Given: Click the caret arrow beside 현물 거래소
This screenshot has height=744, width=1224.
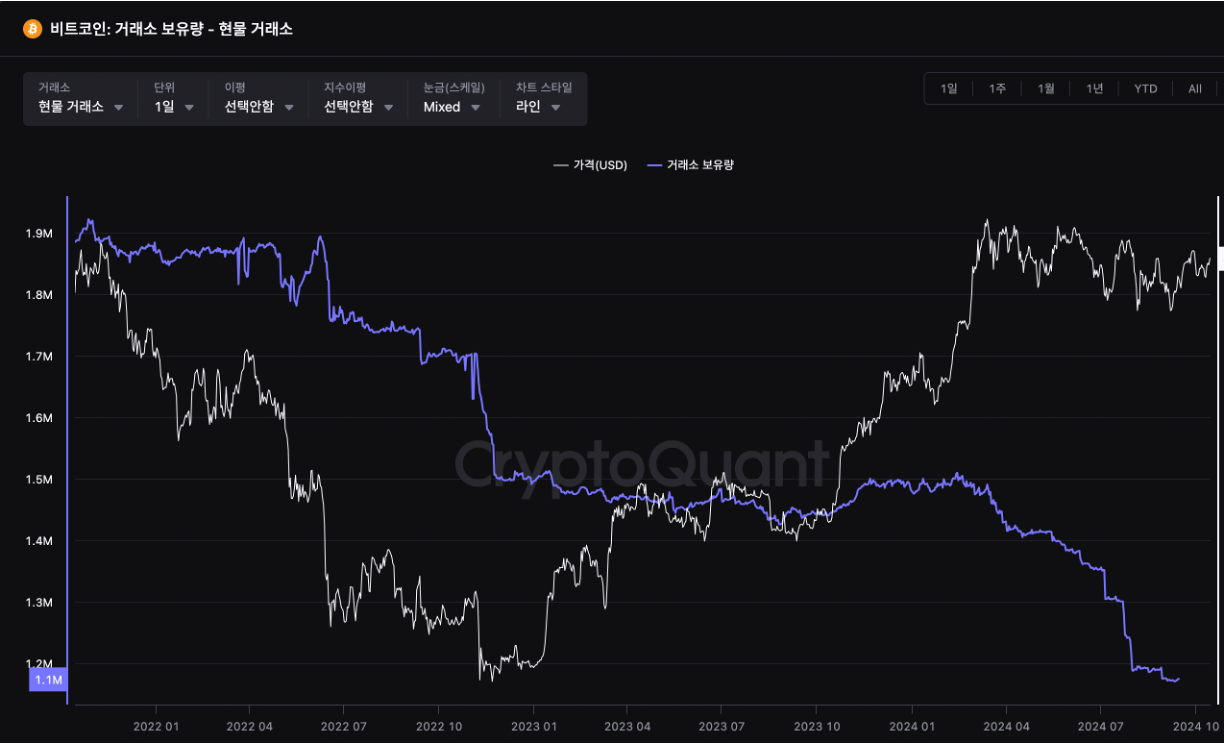Looking at the screenshot, I should [119, 108].
